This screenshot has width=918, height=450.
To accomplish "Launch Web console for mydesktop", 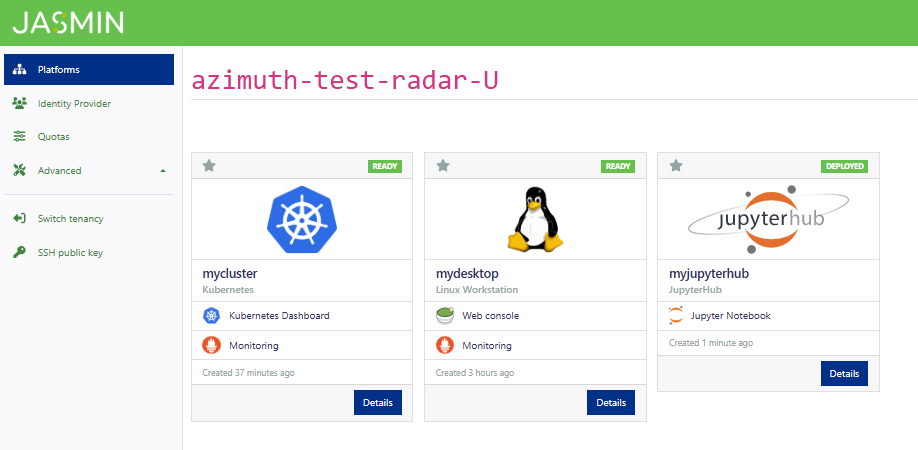I will (x=490, y=316).
